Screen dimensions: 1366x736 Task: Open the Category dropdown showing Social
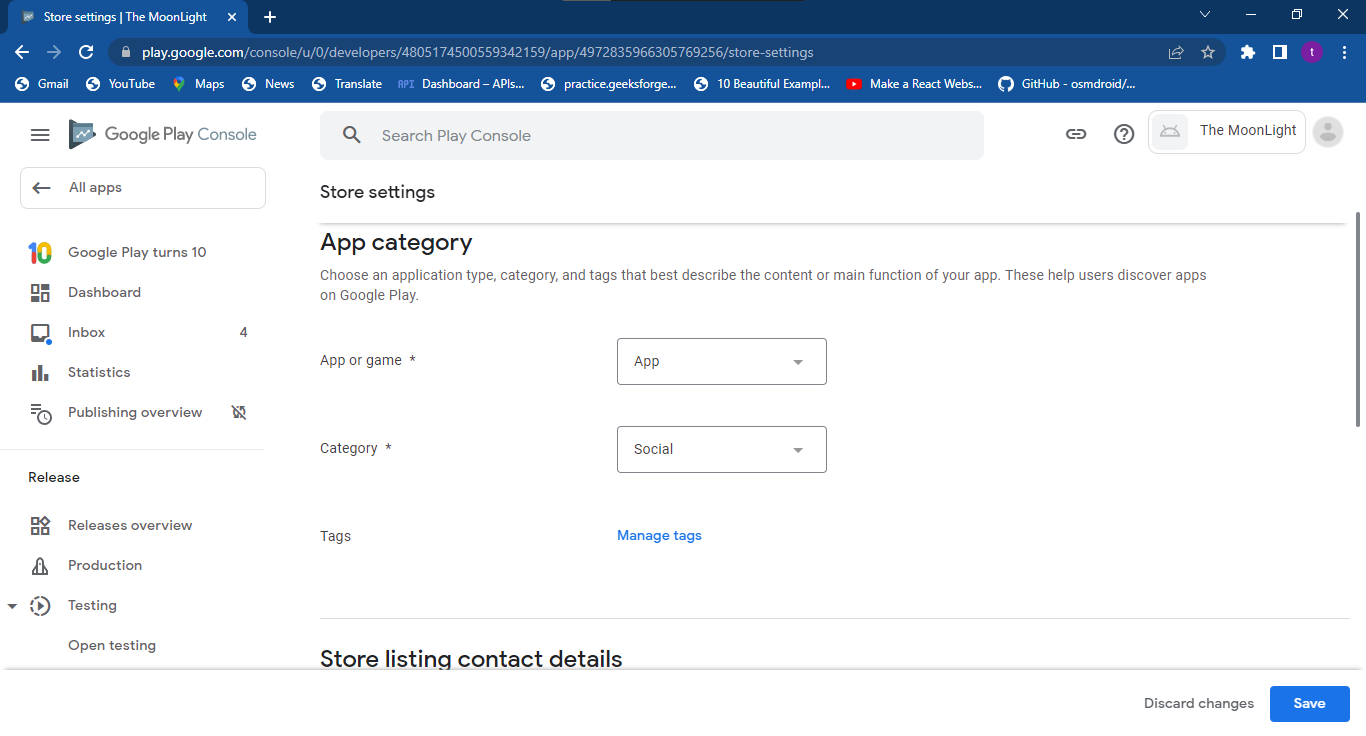pyautogui.click(x=722, y=449)
